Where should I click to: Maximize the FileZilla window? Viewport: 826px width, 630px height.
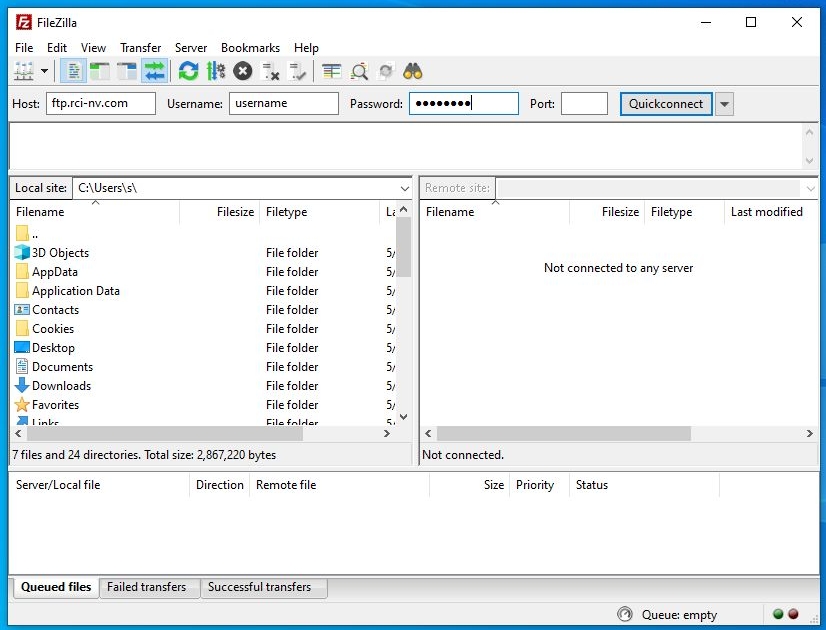751,22
